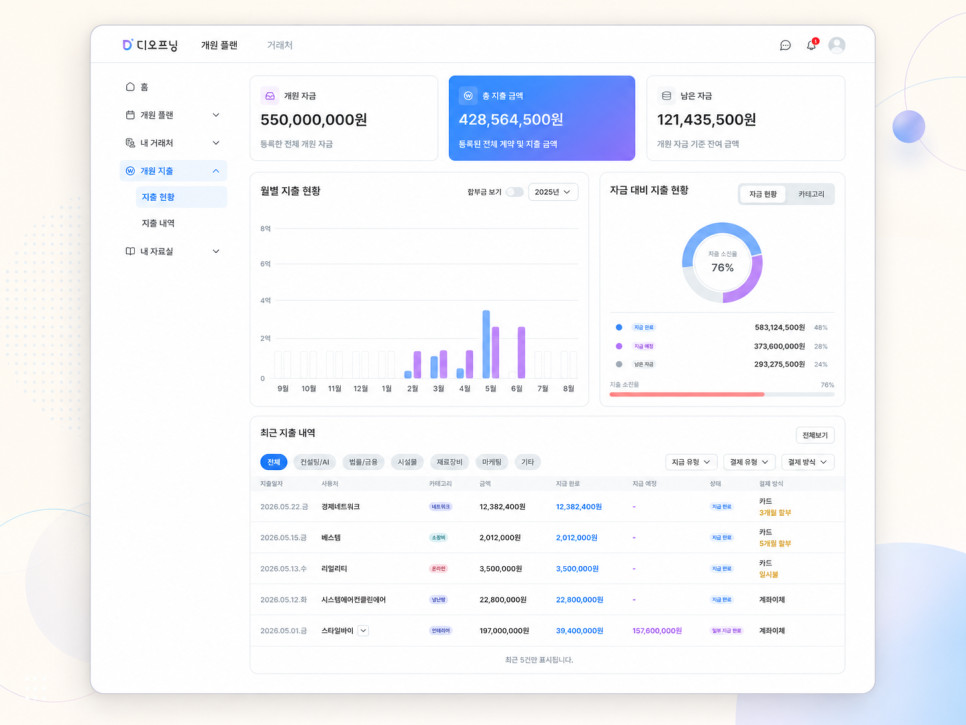Click the 내 자료실 book icon
The width and height of the screenshot is (966, 725).
pyautogui.click(x=130, y=251)
